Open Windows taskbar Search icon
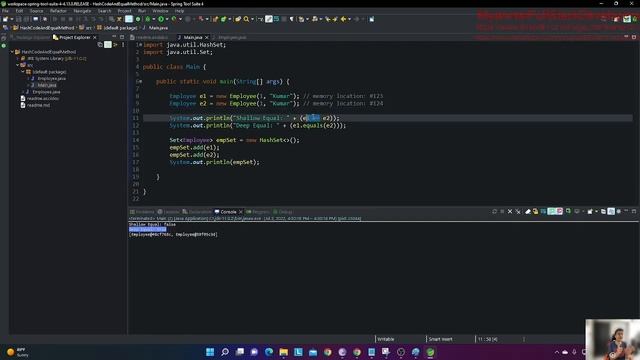Image resolution: width=640 pixels, height=360 pixels. tap(224, 352)
